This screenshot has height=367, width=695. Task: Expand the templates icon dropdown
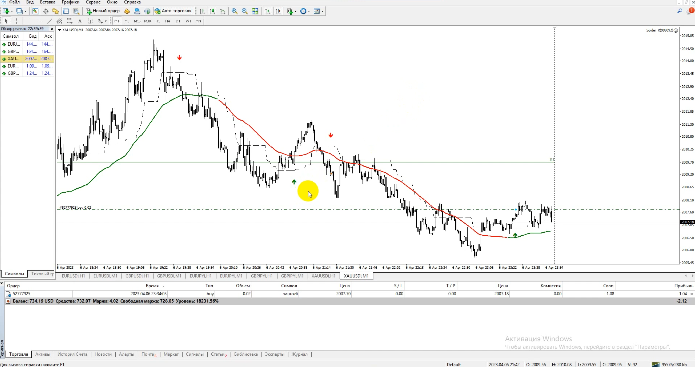(323, 11)
